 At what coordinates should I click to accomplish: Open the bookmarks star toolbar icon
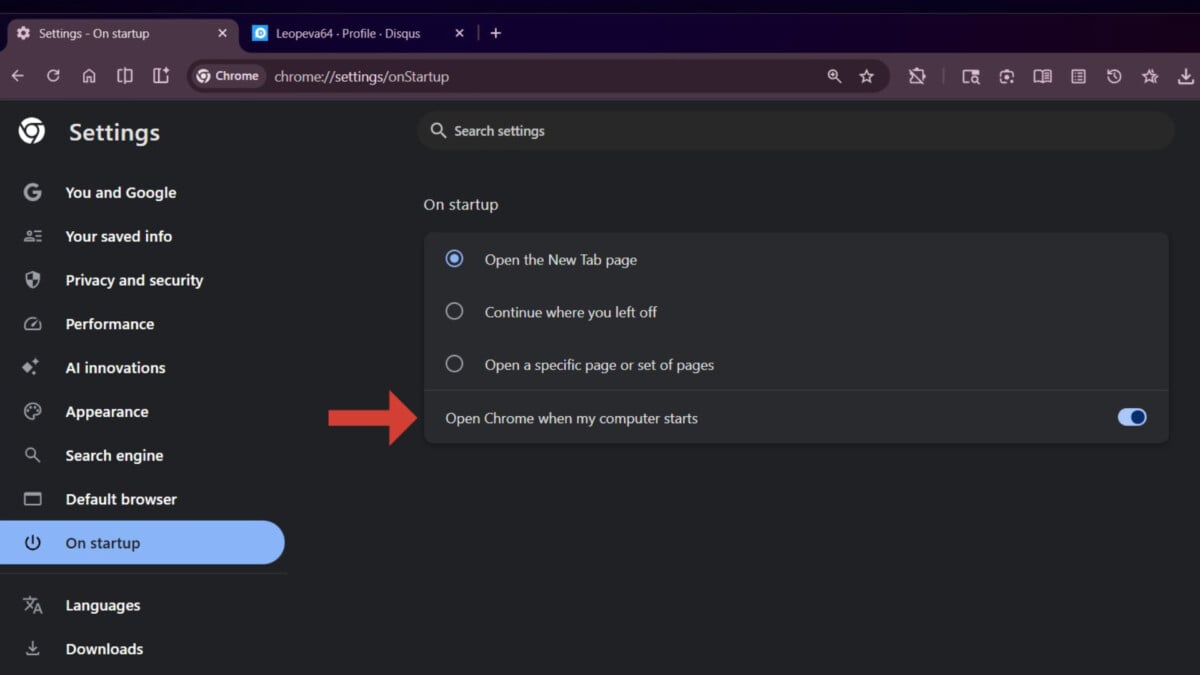click(1150, 76)
